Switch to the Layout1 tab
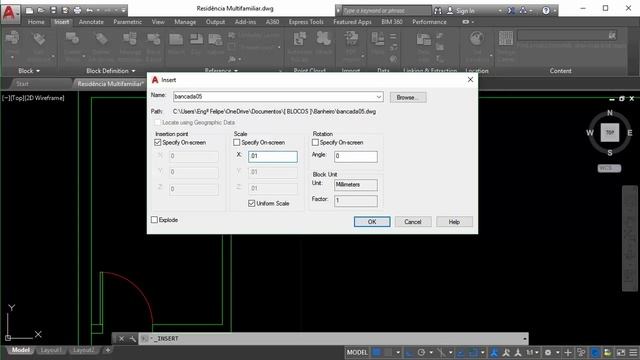 (51, 350)
